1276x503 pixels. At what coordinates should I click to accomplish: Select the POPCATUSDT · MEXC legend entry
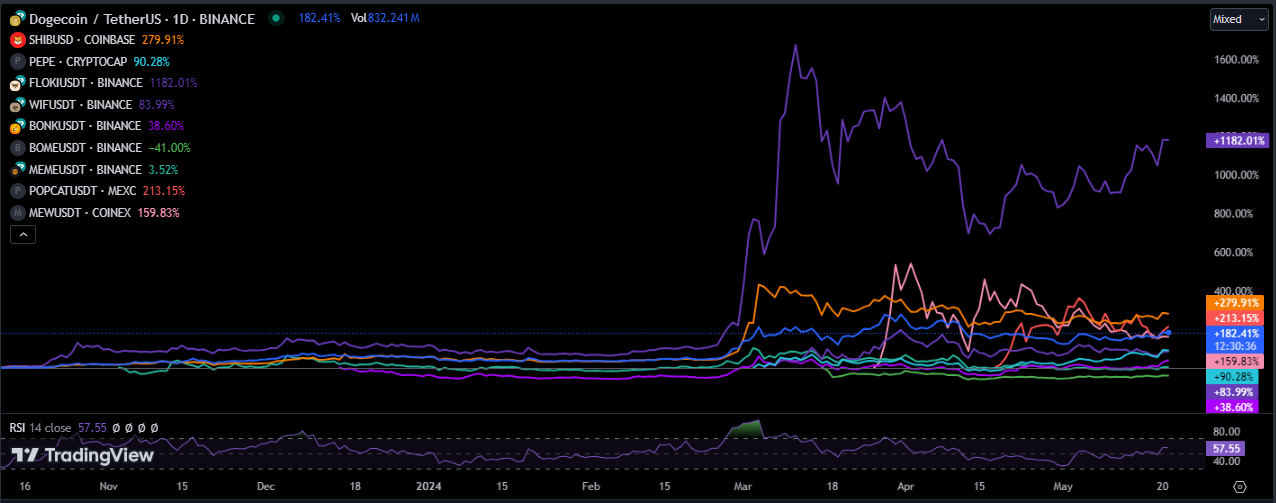pos(82,191)
